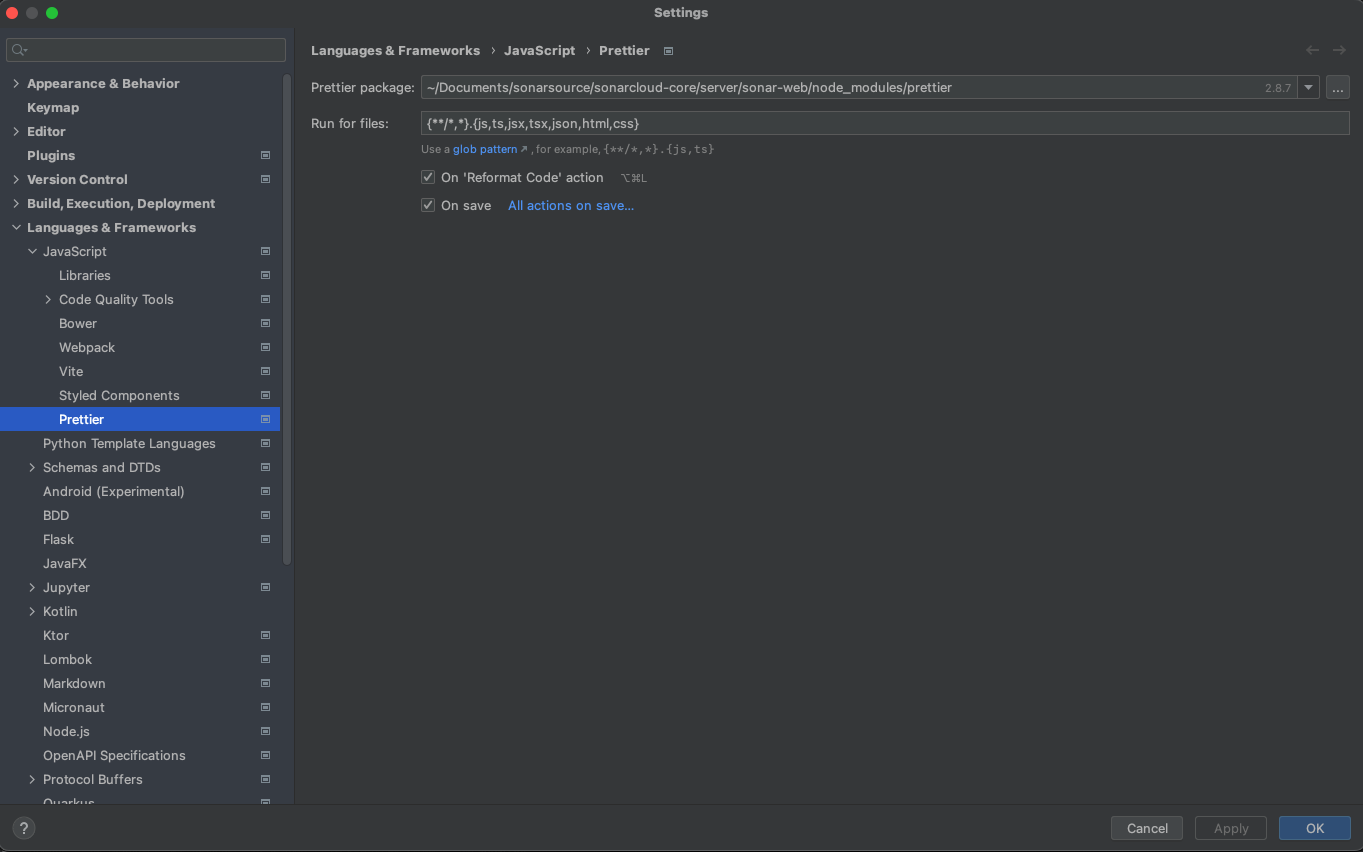This screenshot has height=852, width=1363.
Task: Collapse Languages & Frameworks section
Action: [x=16, y=227]
